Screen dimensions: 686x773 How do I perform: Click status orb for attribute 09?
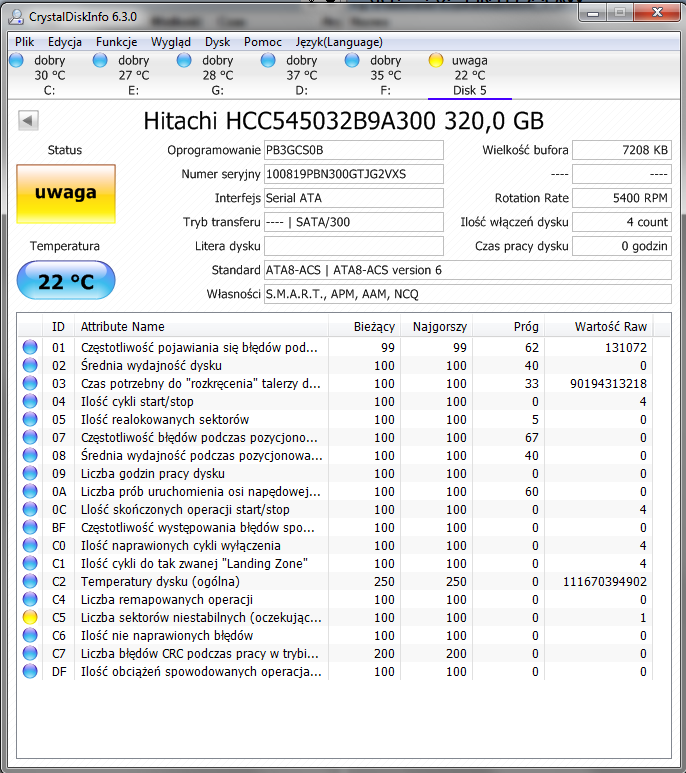[x=30, y=473]
